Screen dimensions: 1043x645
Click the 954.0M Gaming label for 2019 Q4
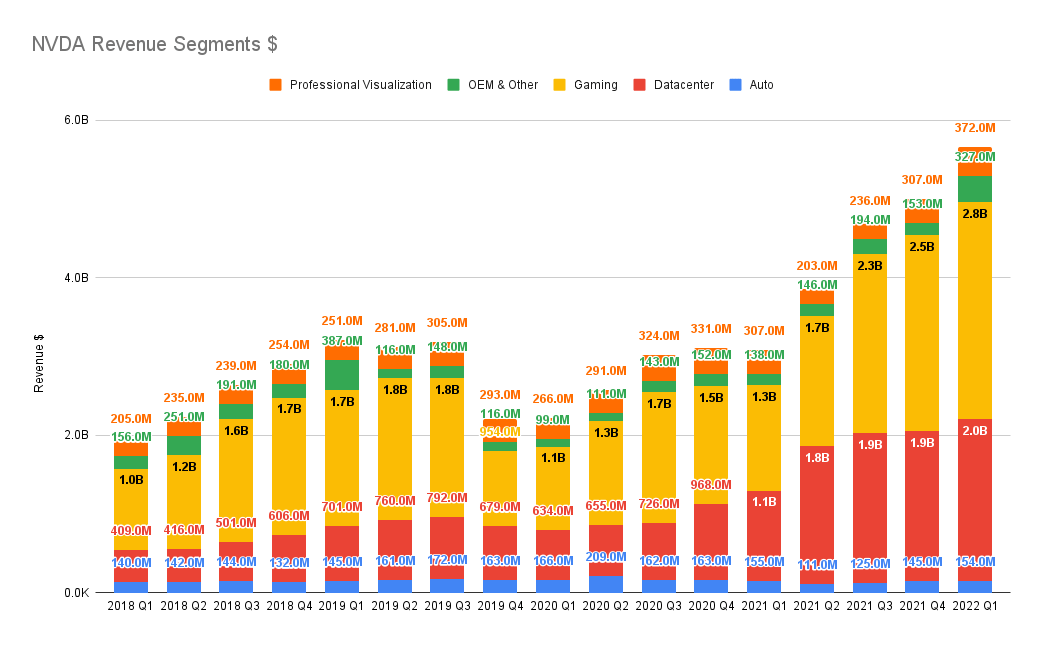[x=500, y=432]
